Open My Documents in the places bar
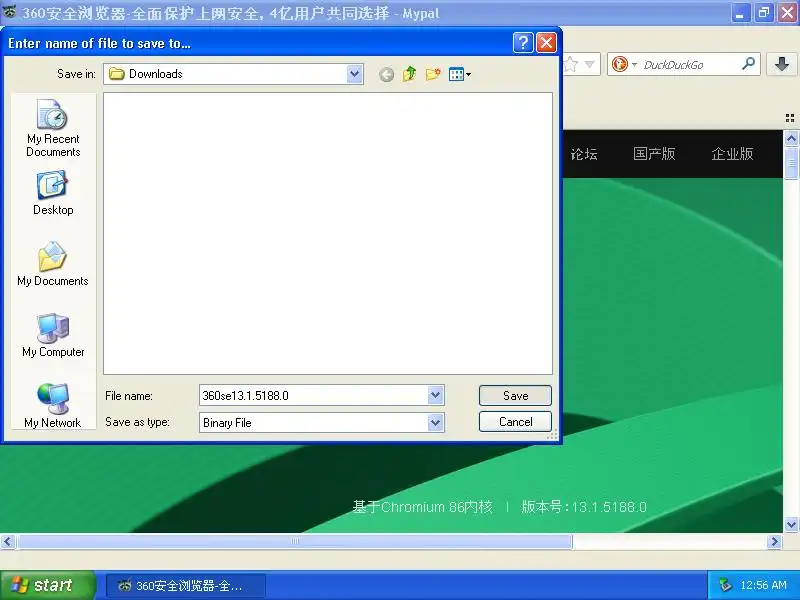 pos(53,264)
